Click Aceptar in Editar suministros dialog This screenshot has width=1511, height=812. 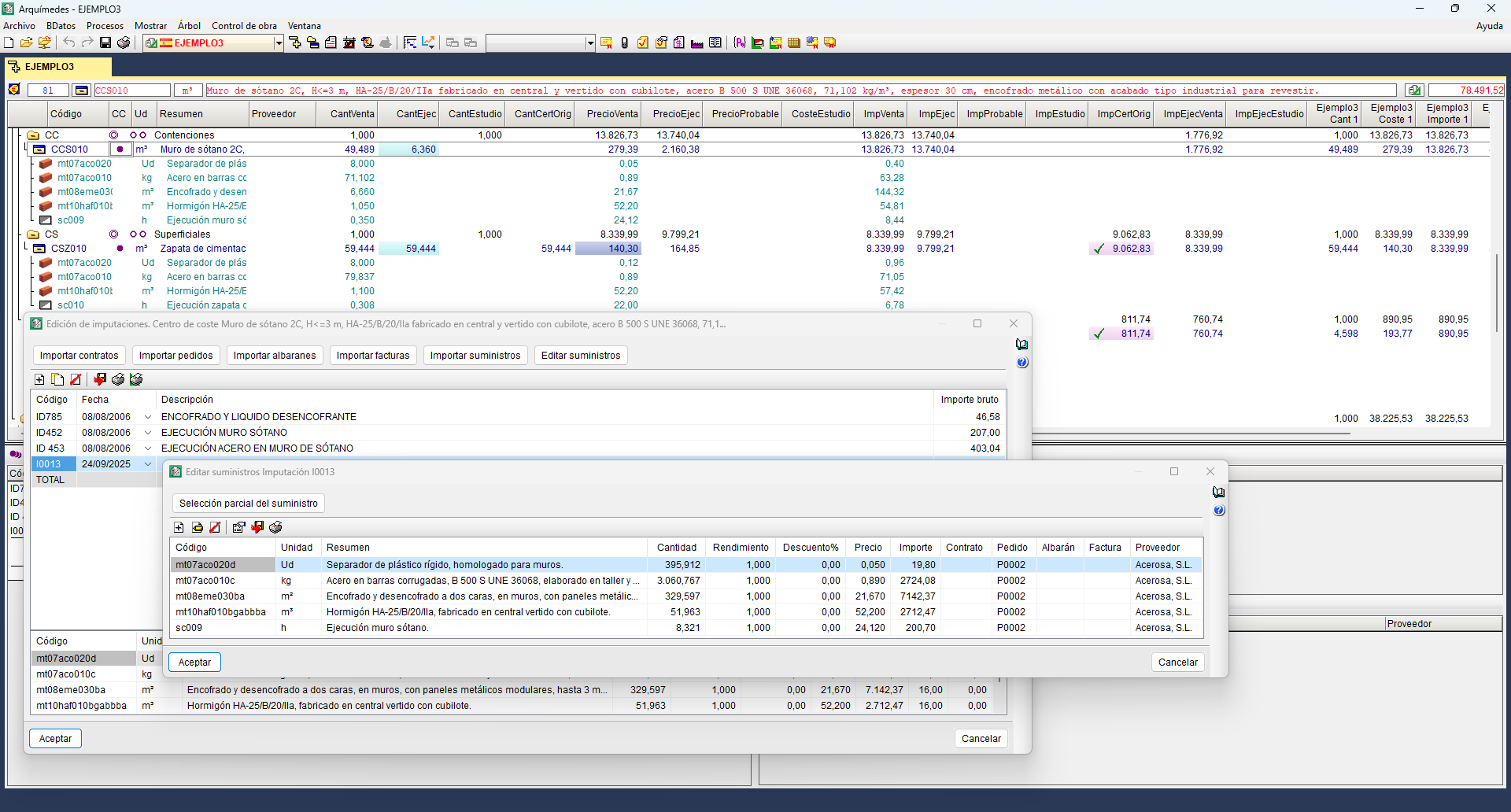click(194, 663)
